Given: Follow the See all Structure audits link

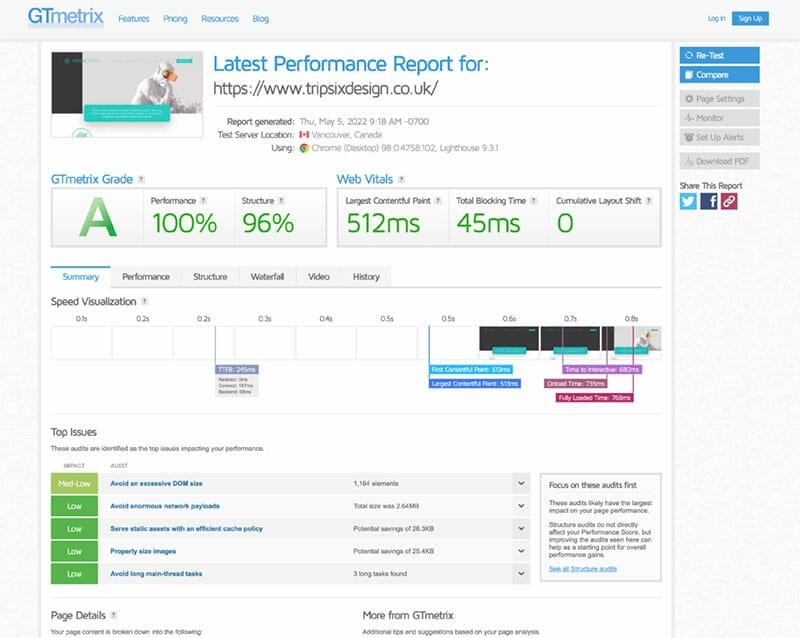Looking at the screenshot, I should [582, 569].
